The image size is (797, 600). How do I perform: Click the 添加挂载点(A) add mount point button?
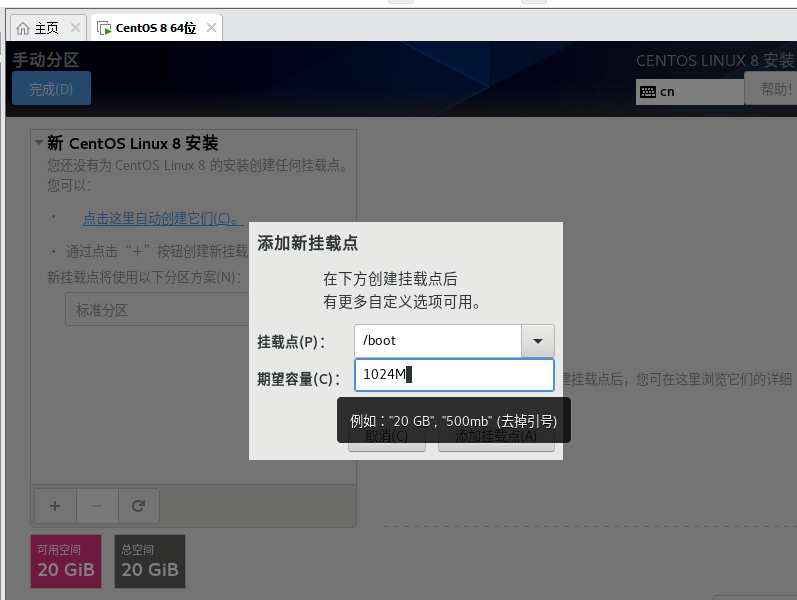tap(496, 436)
